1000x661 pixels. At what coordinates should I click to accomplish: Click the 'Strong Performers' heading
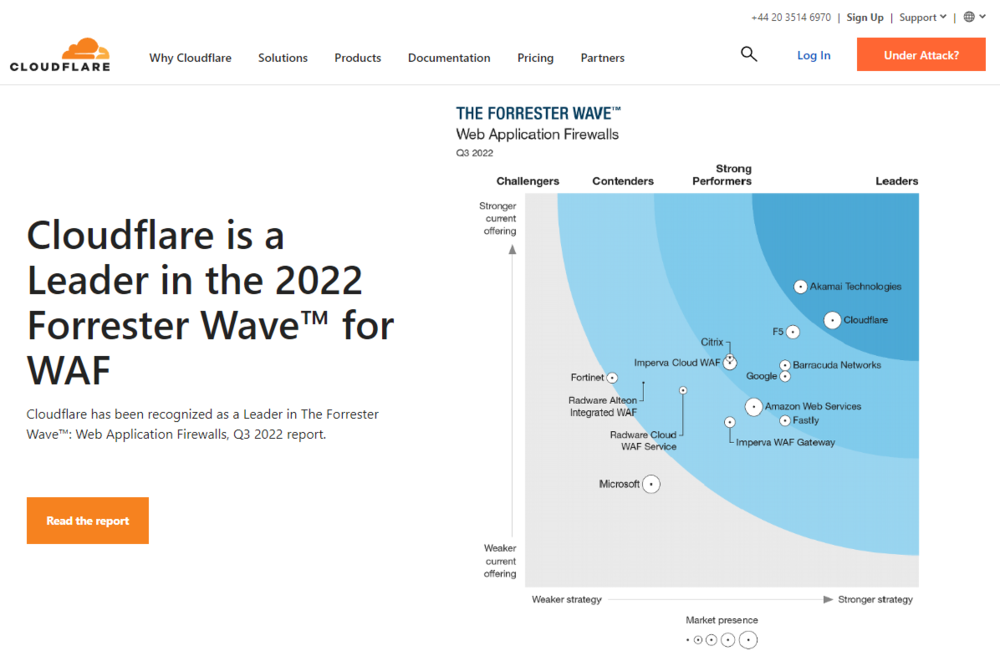pos(722,175)
